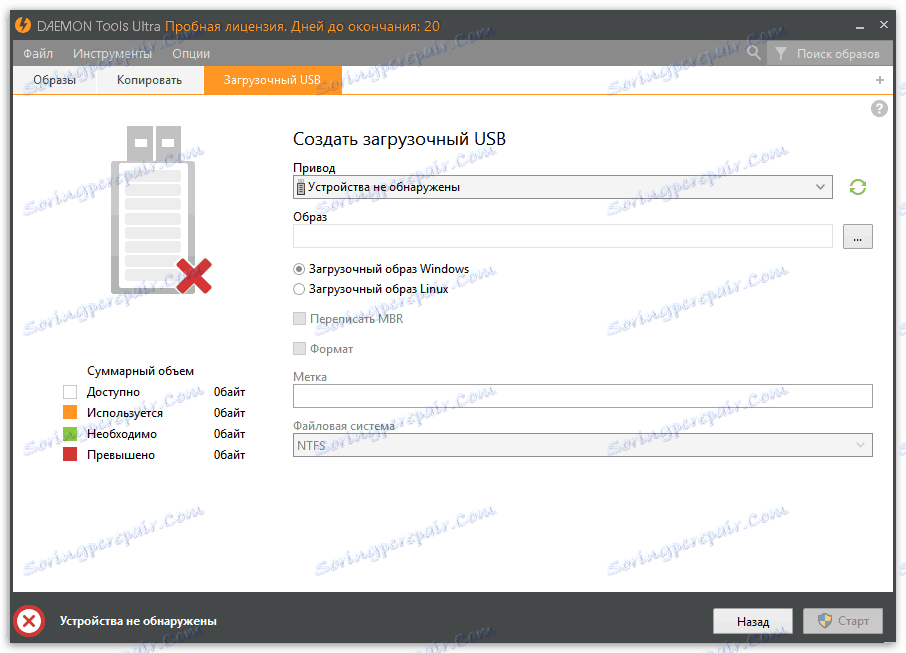
Task: Click the green Необходимо color swatch
Action: tap(70, 433)
